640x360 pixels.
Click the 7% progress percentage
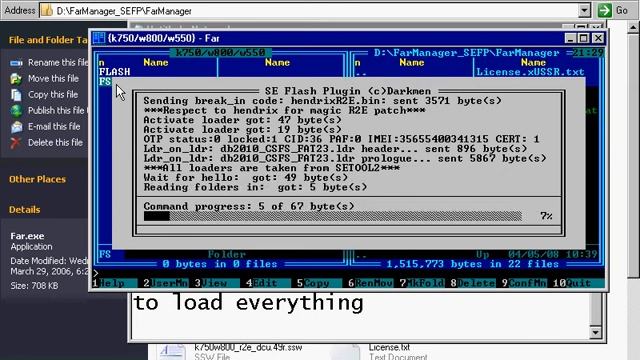point(546,216)
